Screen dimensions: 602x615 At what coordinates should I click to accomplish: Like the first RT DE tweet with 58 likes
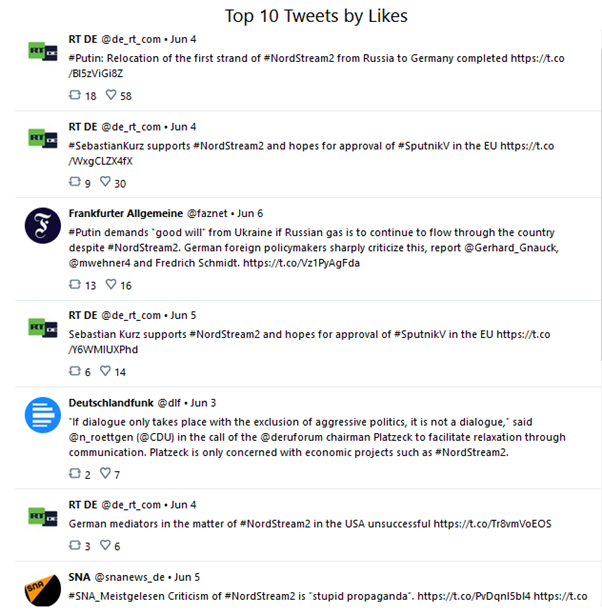(111, 95)
